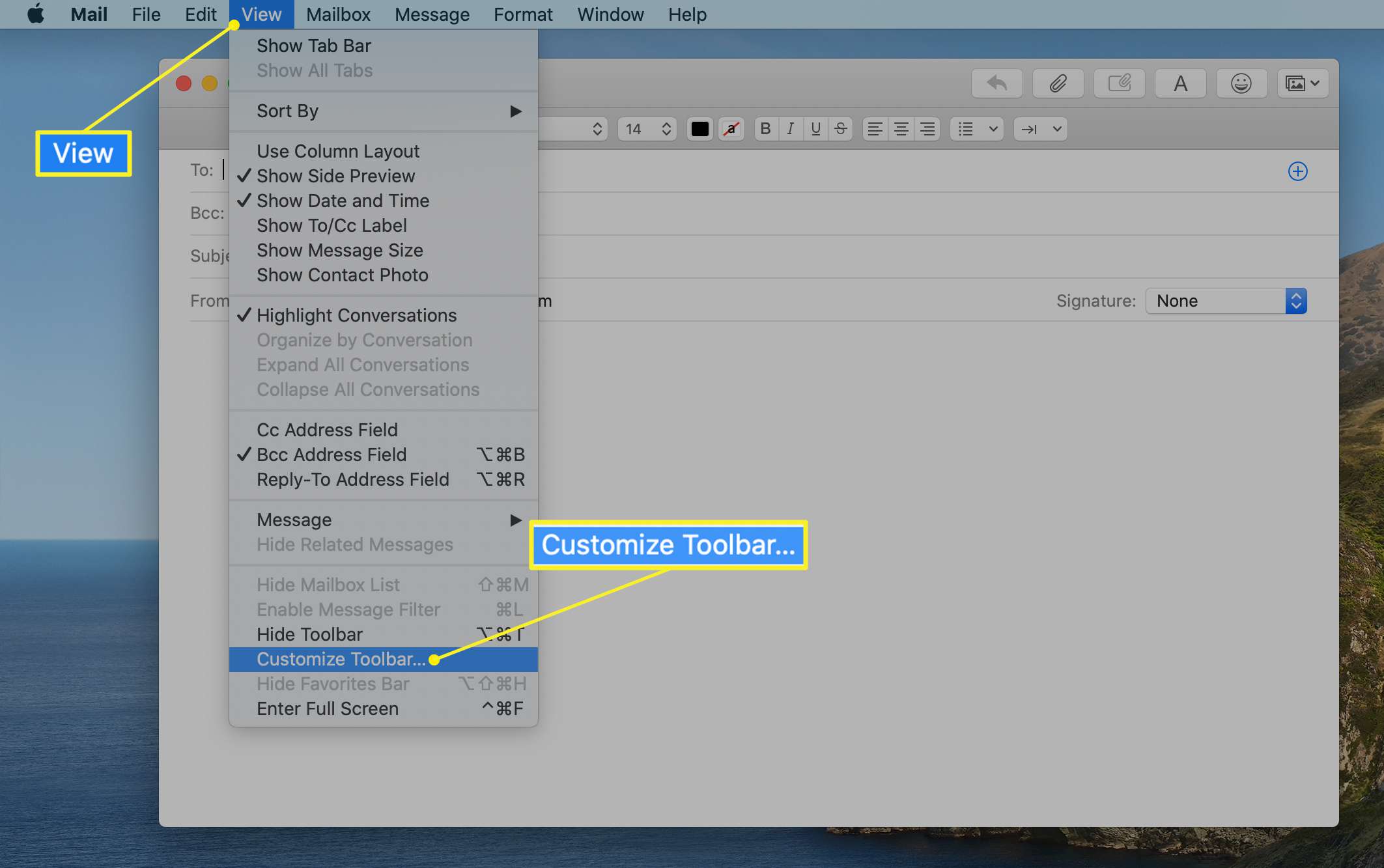The image size is (1384, 868).
Task: Toggle Show Date and Time off
Action: click(384, 201)
